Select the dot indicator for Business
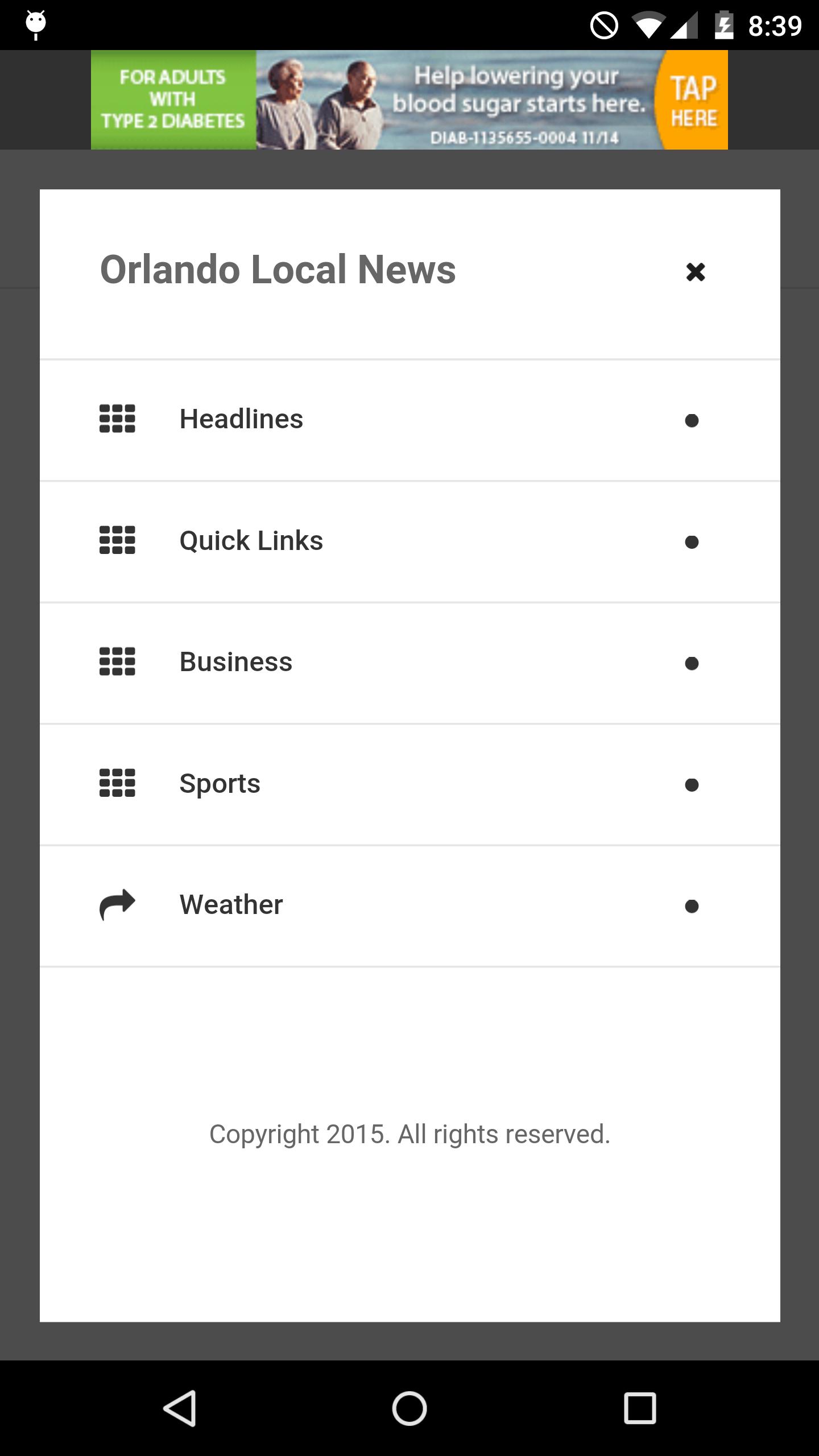 [692, 663]
